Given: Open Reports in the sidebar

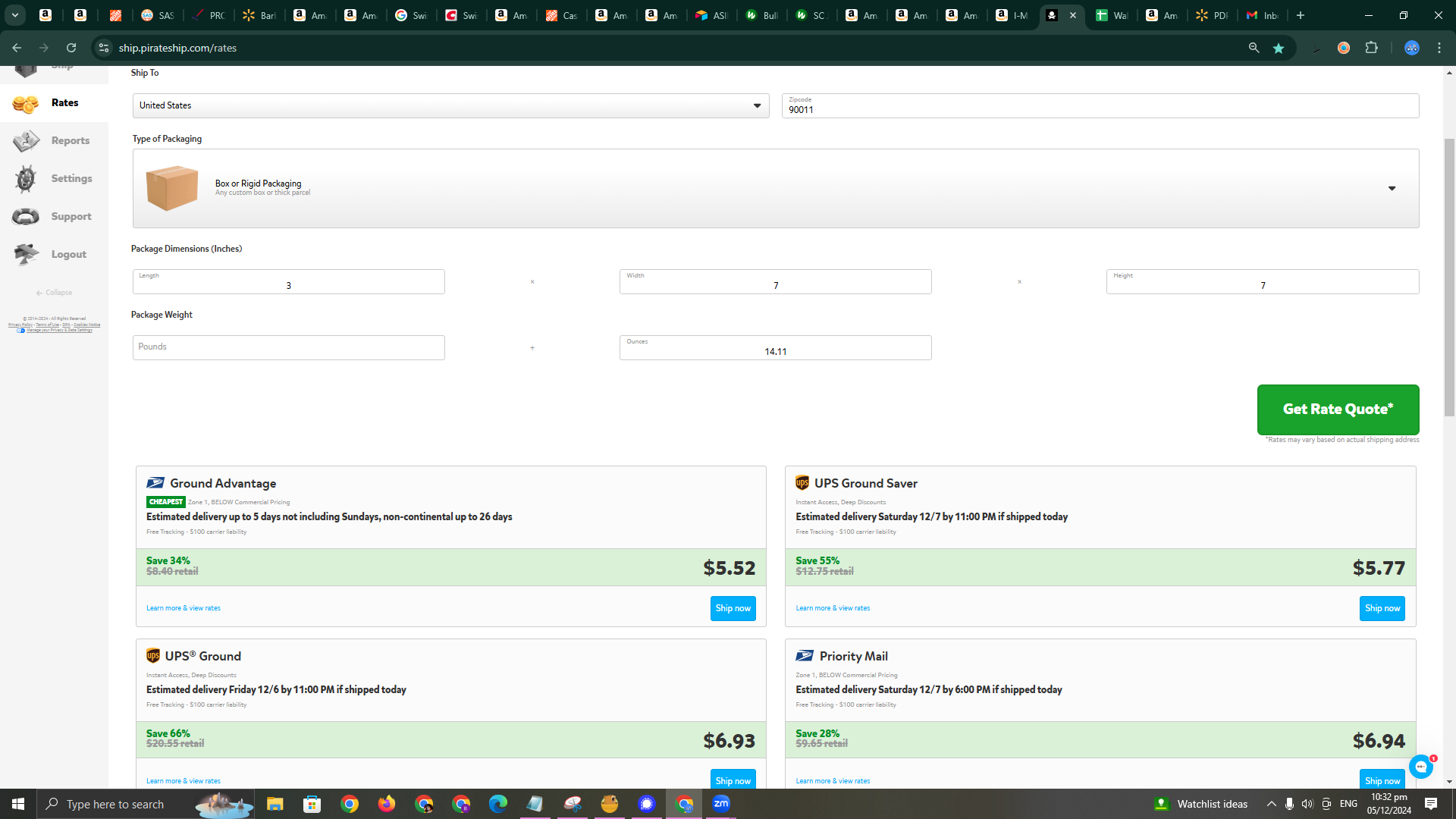Looking at the screenshot, I should tap(54, 141).
